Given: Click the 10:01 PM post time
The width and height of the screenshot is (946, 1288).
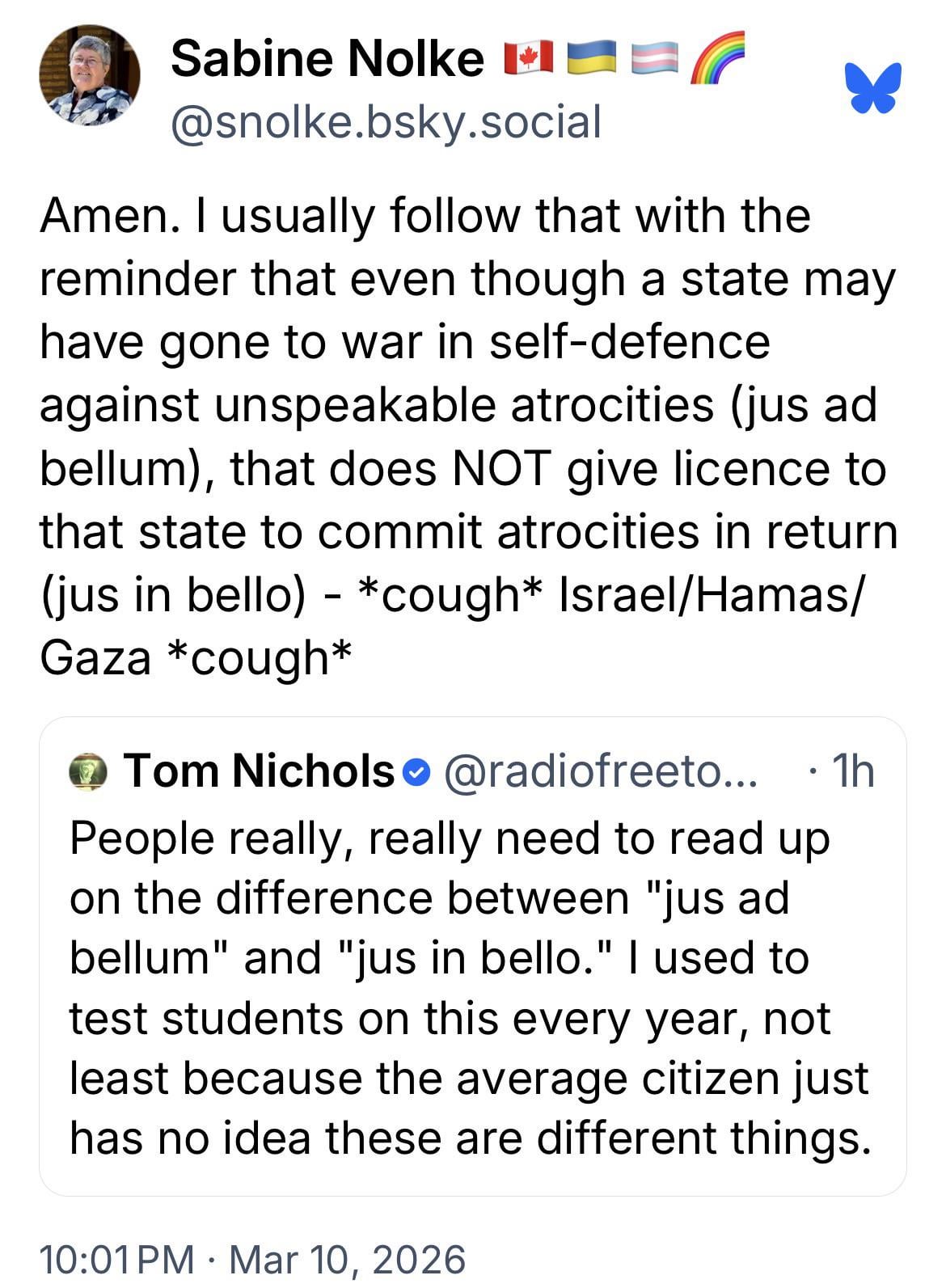Looking at the screenshot, I should tap(116, 1260).
